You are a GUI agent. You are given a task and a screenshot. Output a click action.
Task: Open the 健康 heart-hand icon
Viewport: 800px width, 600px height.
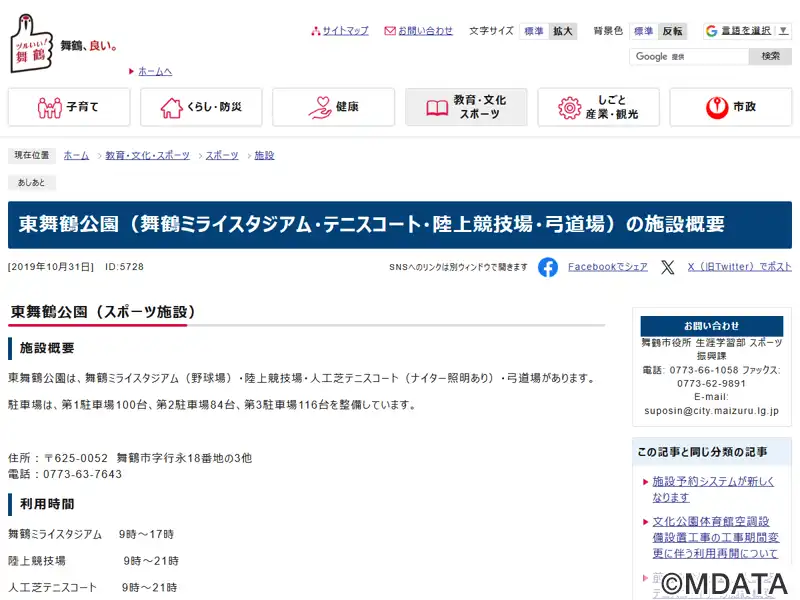click(x=320, y=107)
